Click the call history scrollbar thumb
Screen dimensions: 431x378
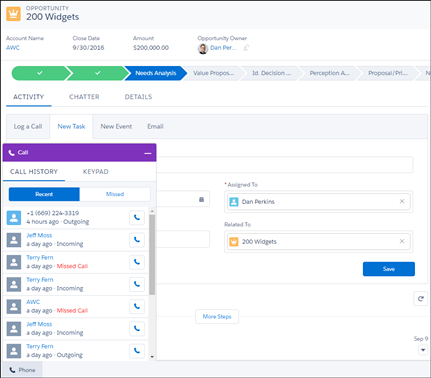(152, 255)
